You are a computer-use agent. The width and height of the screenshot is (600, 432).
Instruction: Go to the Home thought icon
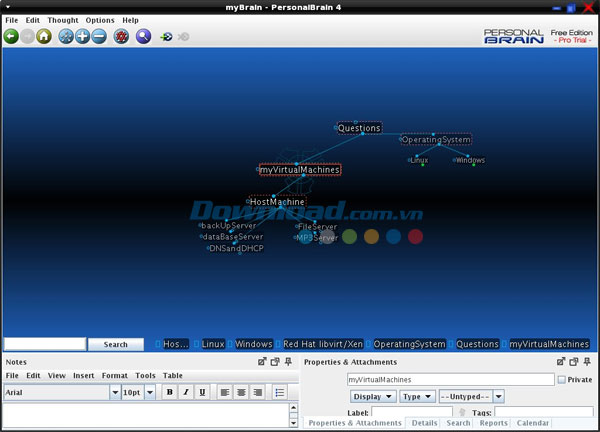(x=44, y=37)
